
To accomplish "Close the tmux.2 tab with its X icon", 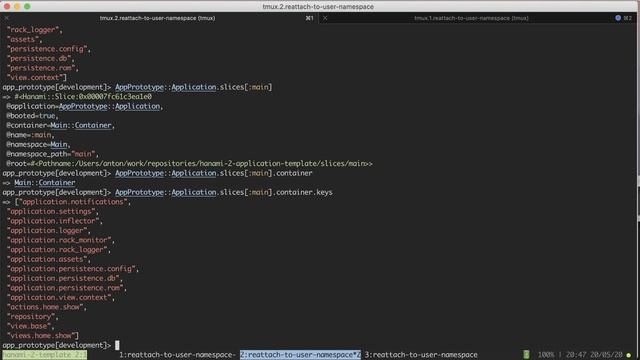I will [7, 18].
